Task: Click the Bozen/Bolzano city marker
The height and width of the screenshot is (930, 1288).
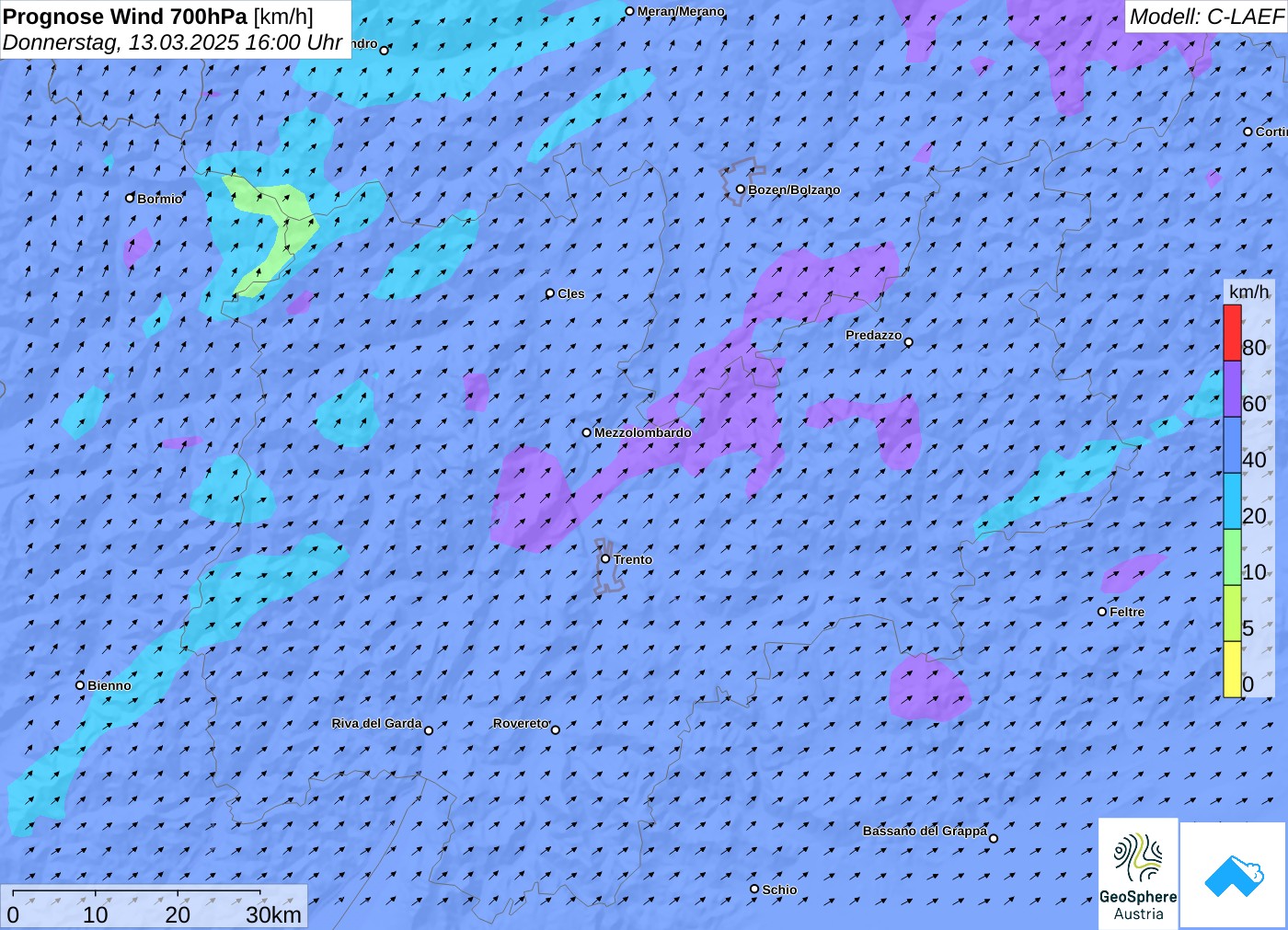Action: [741, 189]
